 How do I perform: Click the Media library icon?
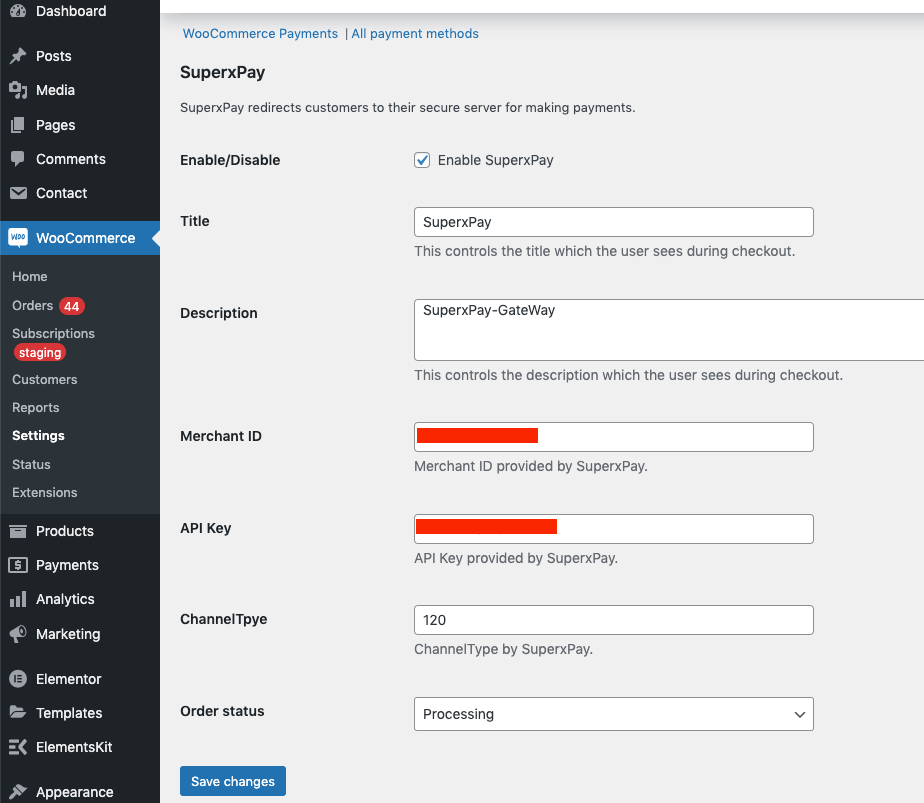[18, 90]
